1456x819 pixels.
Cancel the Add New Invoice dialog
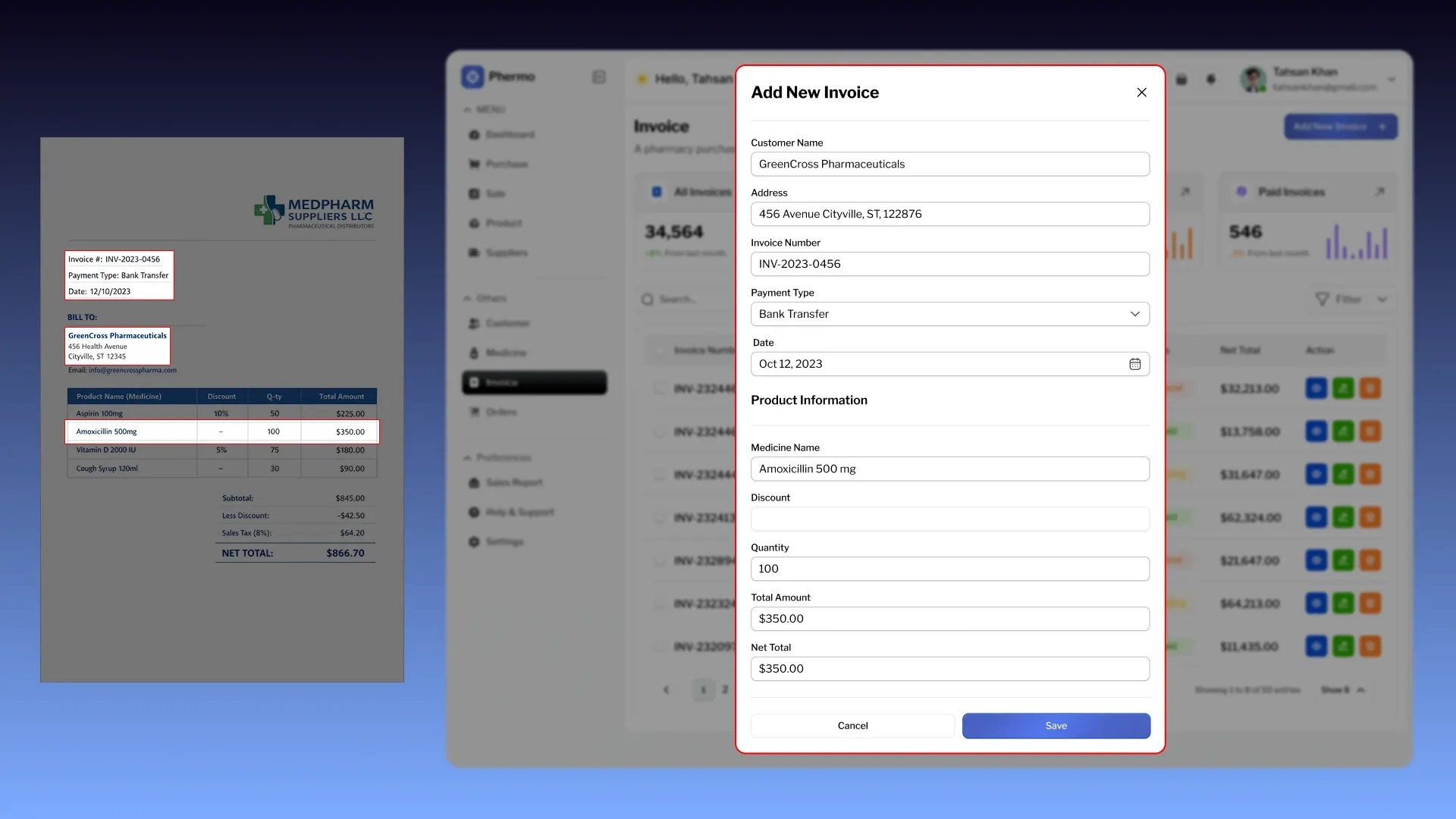point(852,726)
